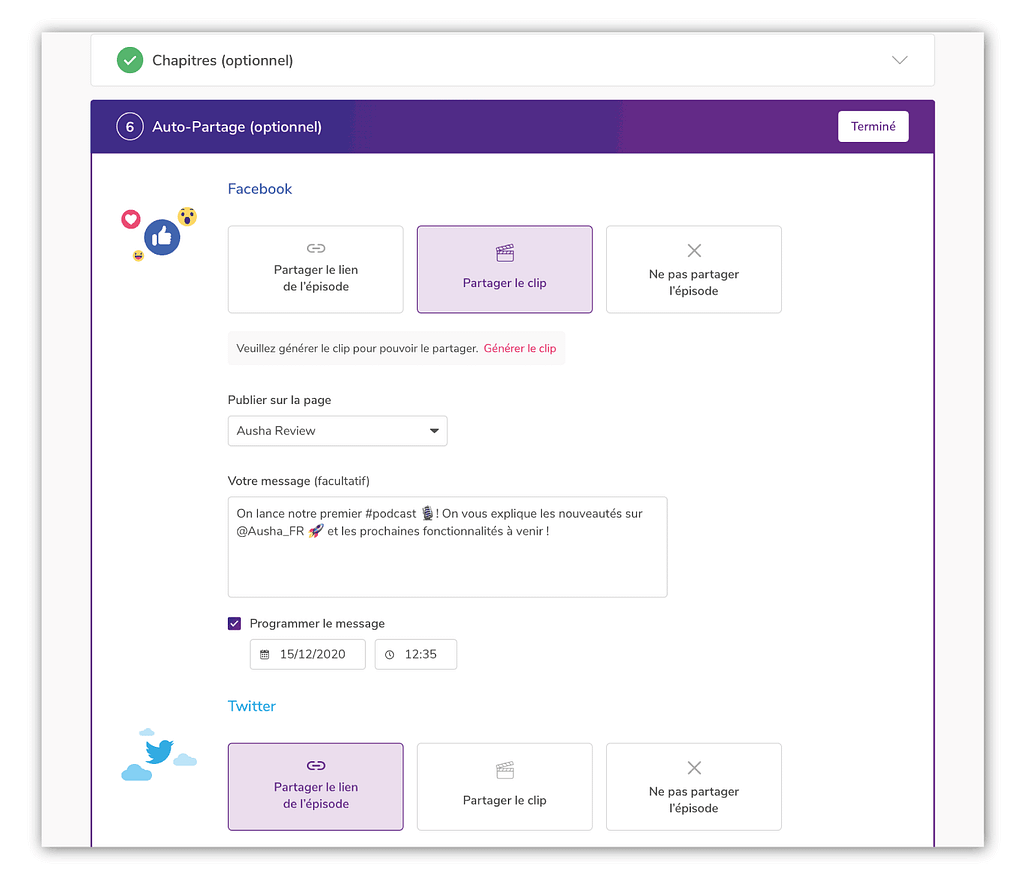Click the surprised wow emoji icon
1024x879 pixels.
pyautogui.click(x=187, y=216)
